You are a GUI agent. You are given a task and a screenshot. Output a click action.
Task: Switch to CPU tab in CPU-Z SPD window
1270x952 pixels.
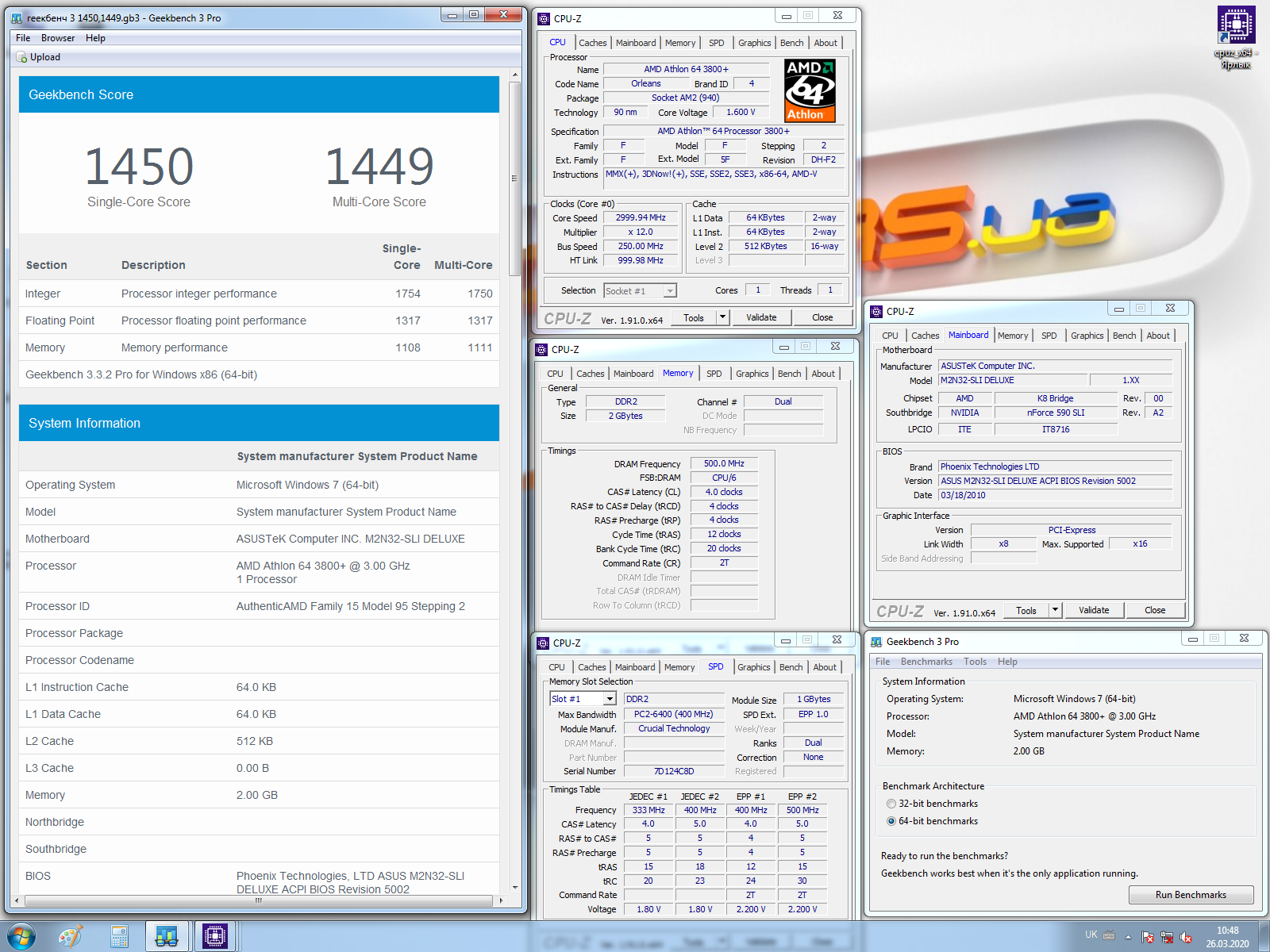point(556,667)
